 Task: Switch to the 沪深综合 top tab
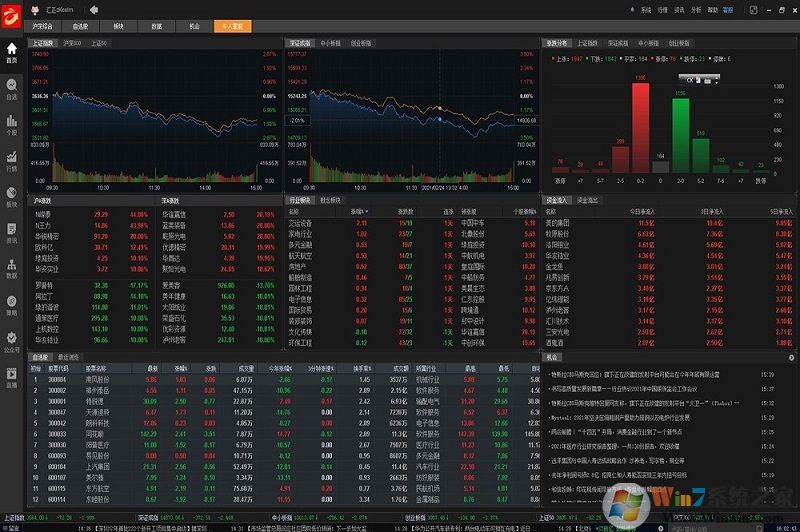point(42,26)
